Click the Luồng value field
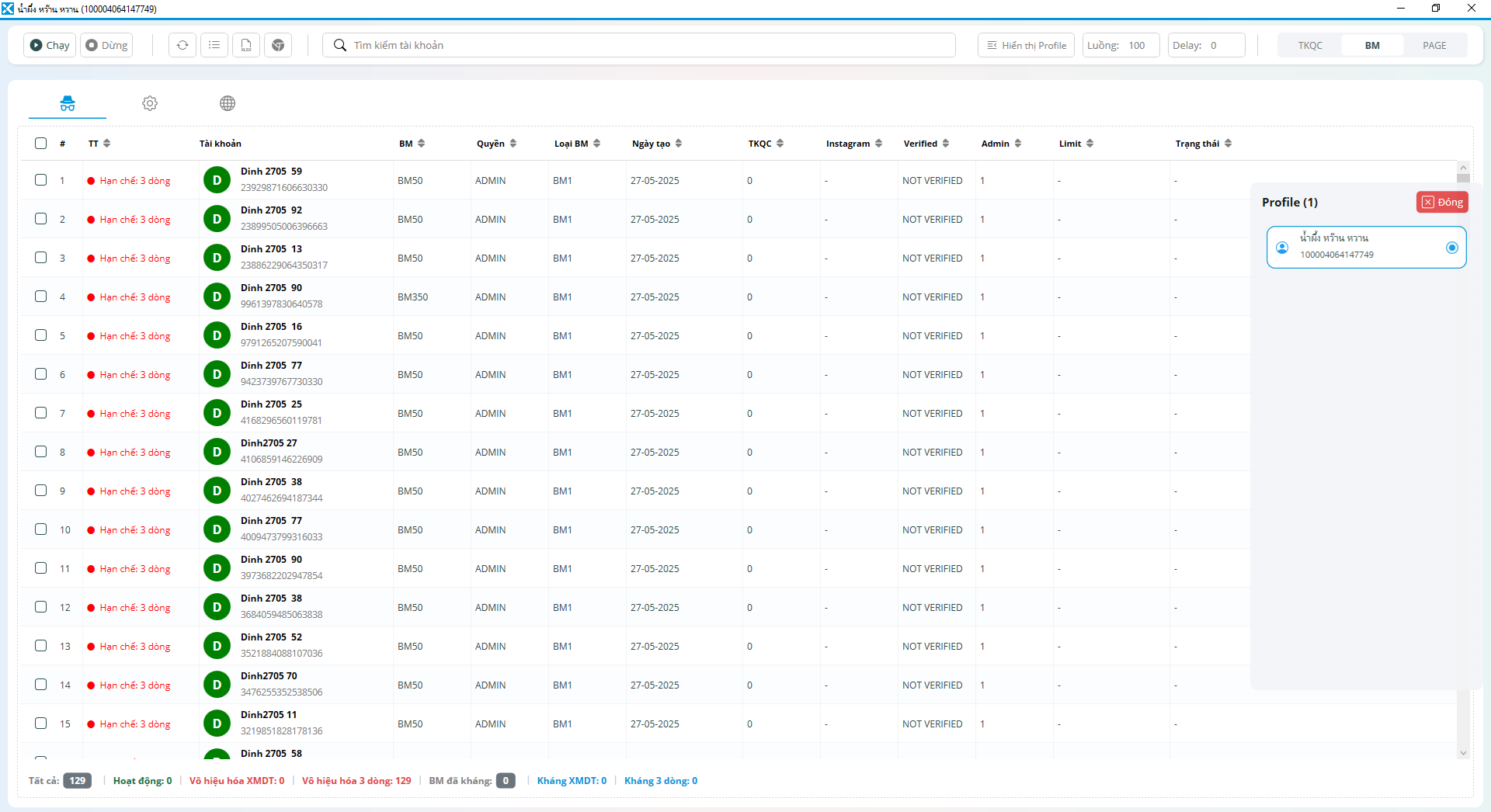Viewport: 1491px width, 812px height. click(x=1121, y=45)
